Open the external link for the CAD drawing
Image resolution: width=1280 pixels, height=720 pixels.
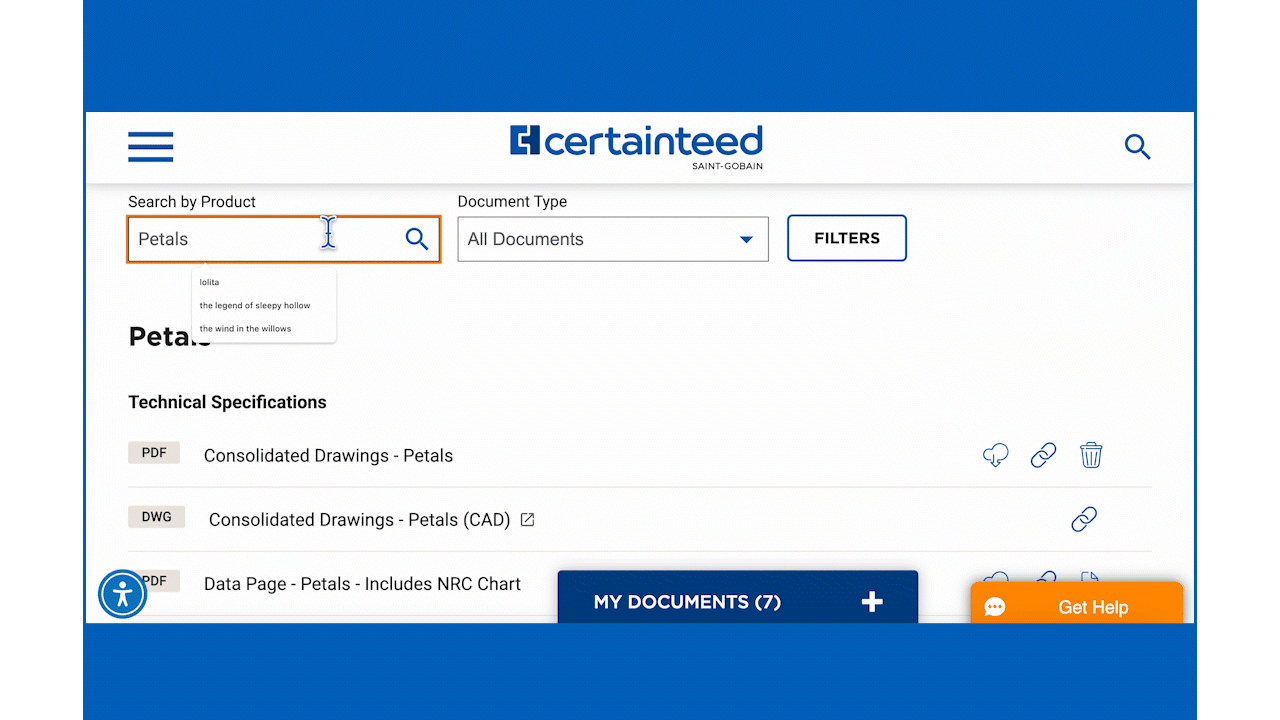[529, 519]
